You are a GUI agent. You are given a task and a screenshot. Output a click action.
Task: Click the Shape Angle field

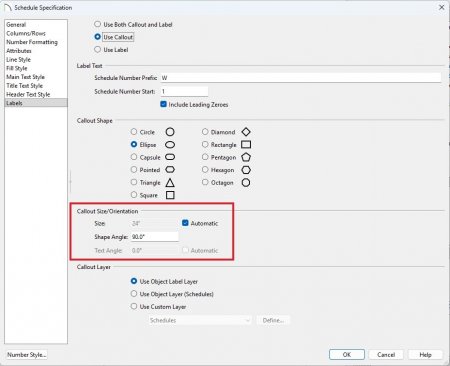point(155,237)
